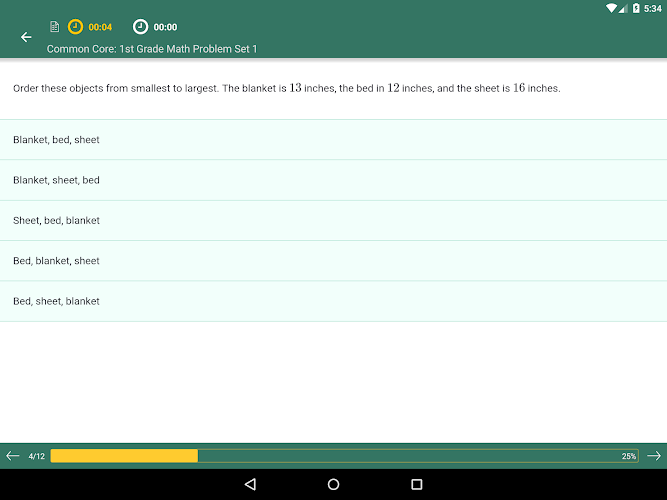Choose answer Sheet, bed, blanket
Viewport: 667px width, 500px height.
pos(334,221)
